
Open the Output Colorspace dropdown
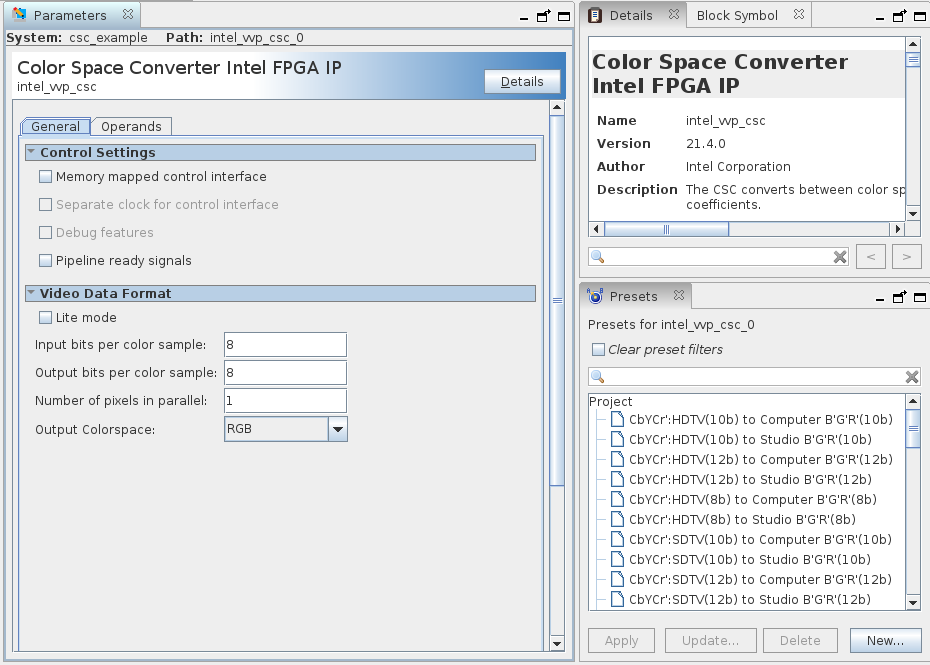(x=338, y=429)
